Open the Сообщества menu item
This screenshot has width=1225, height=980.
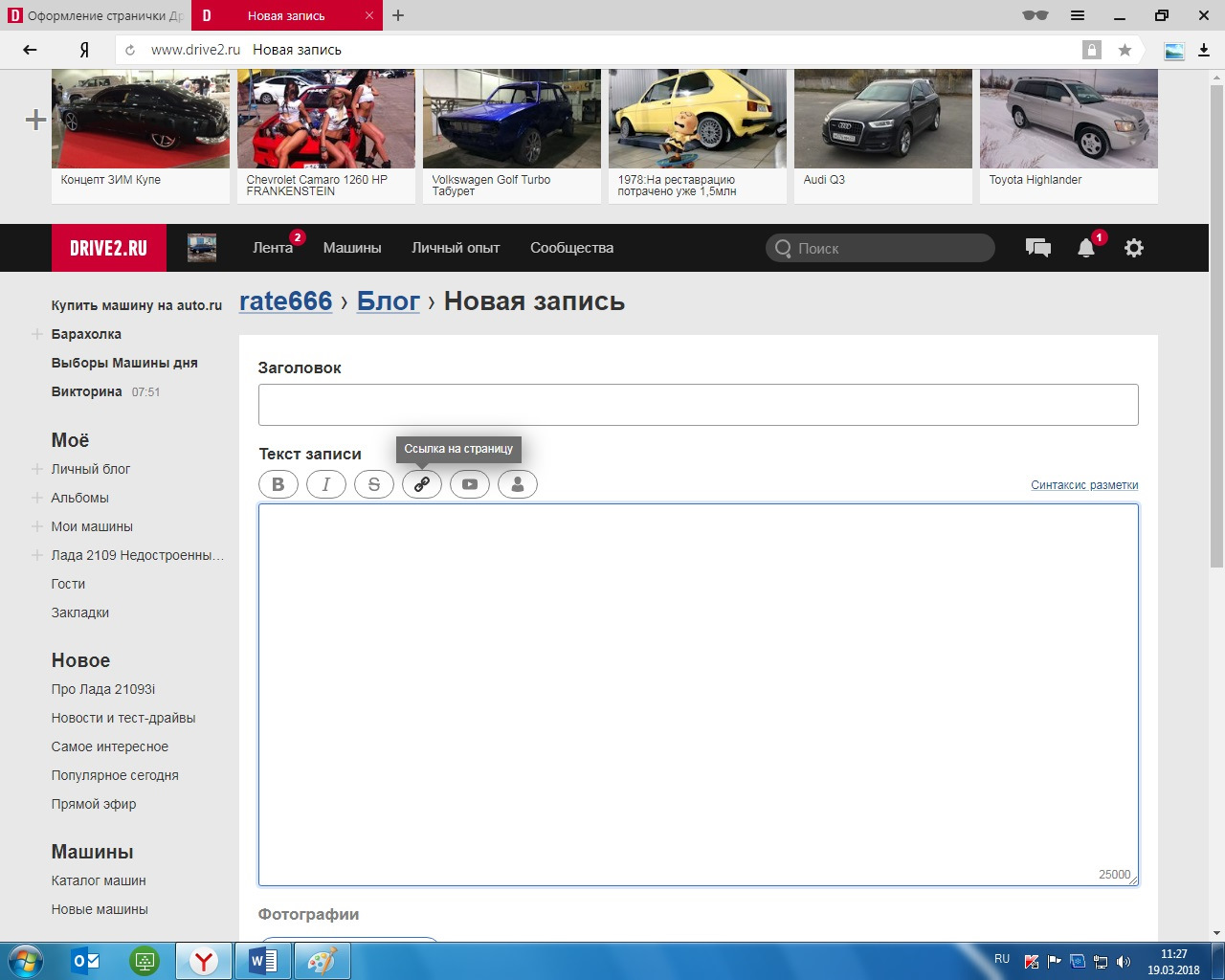coord(572,248)
